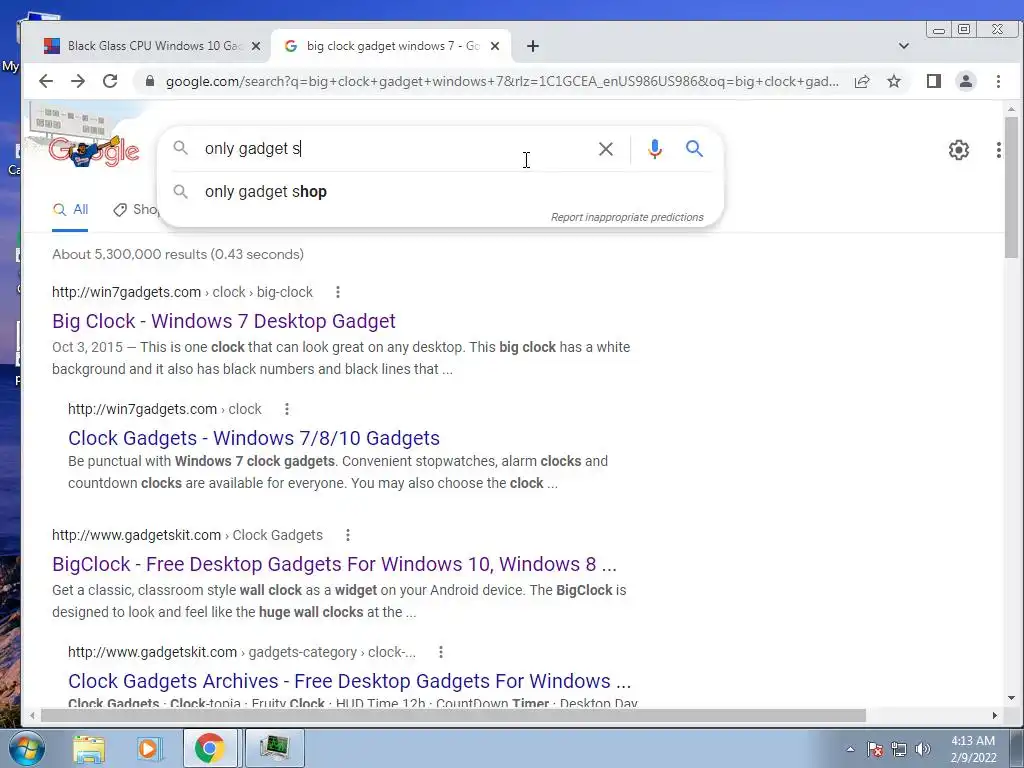1024x768 pixels.
Task: Clear the search box text
Action: click(x=605, y=149)
